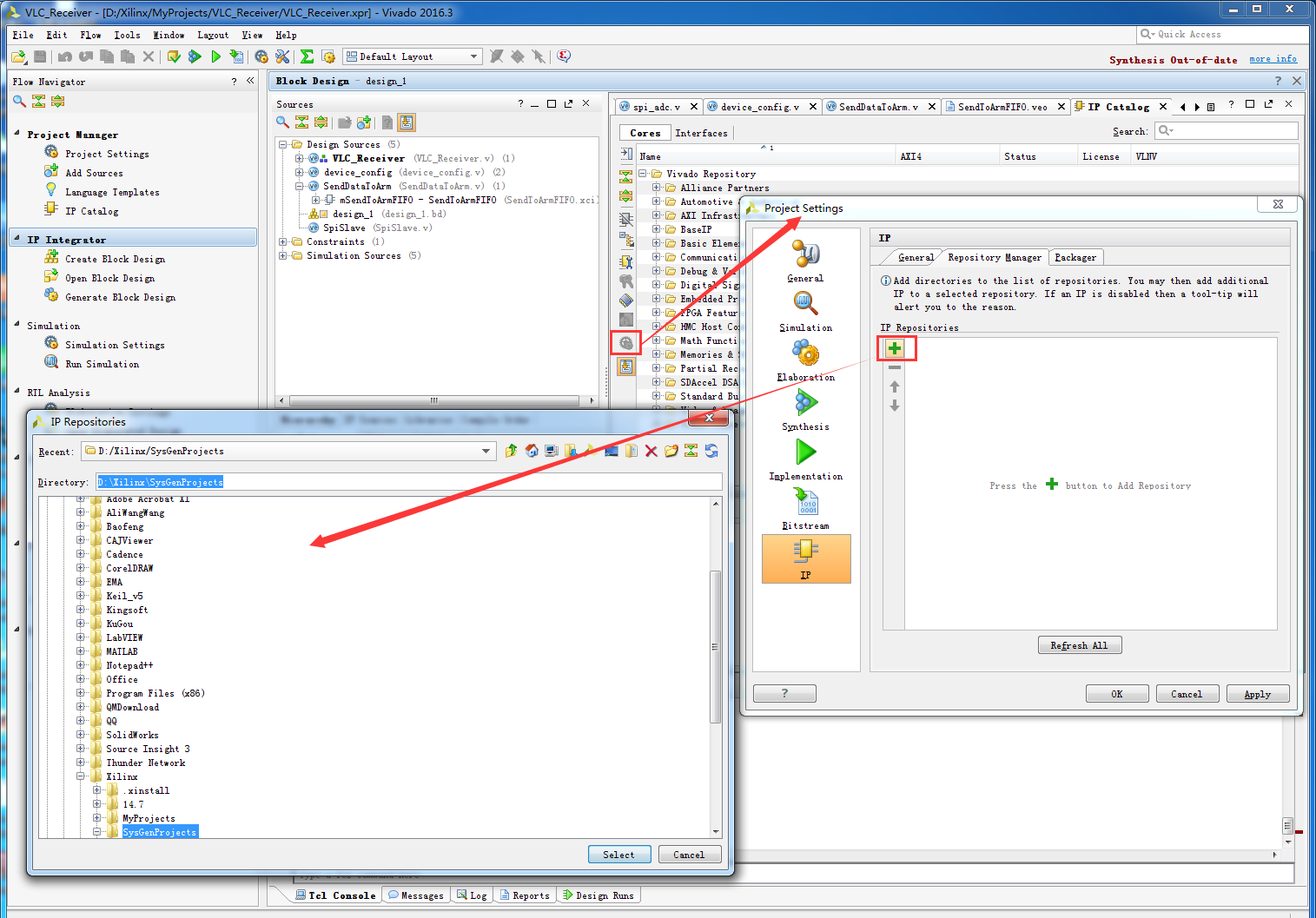
Task: Click the IP Catalog settings gear icon
Action: click(625, 343)
